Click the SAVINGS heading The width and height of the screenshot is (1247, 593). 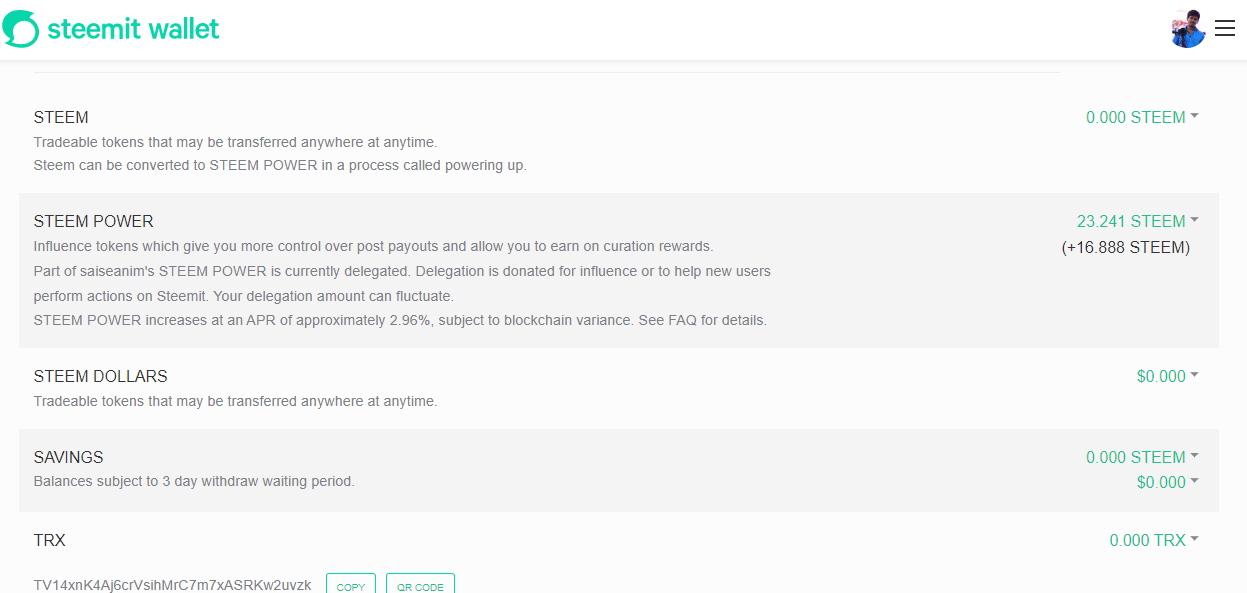(69, 457)
